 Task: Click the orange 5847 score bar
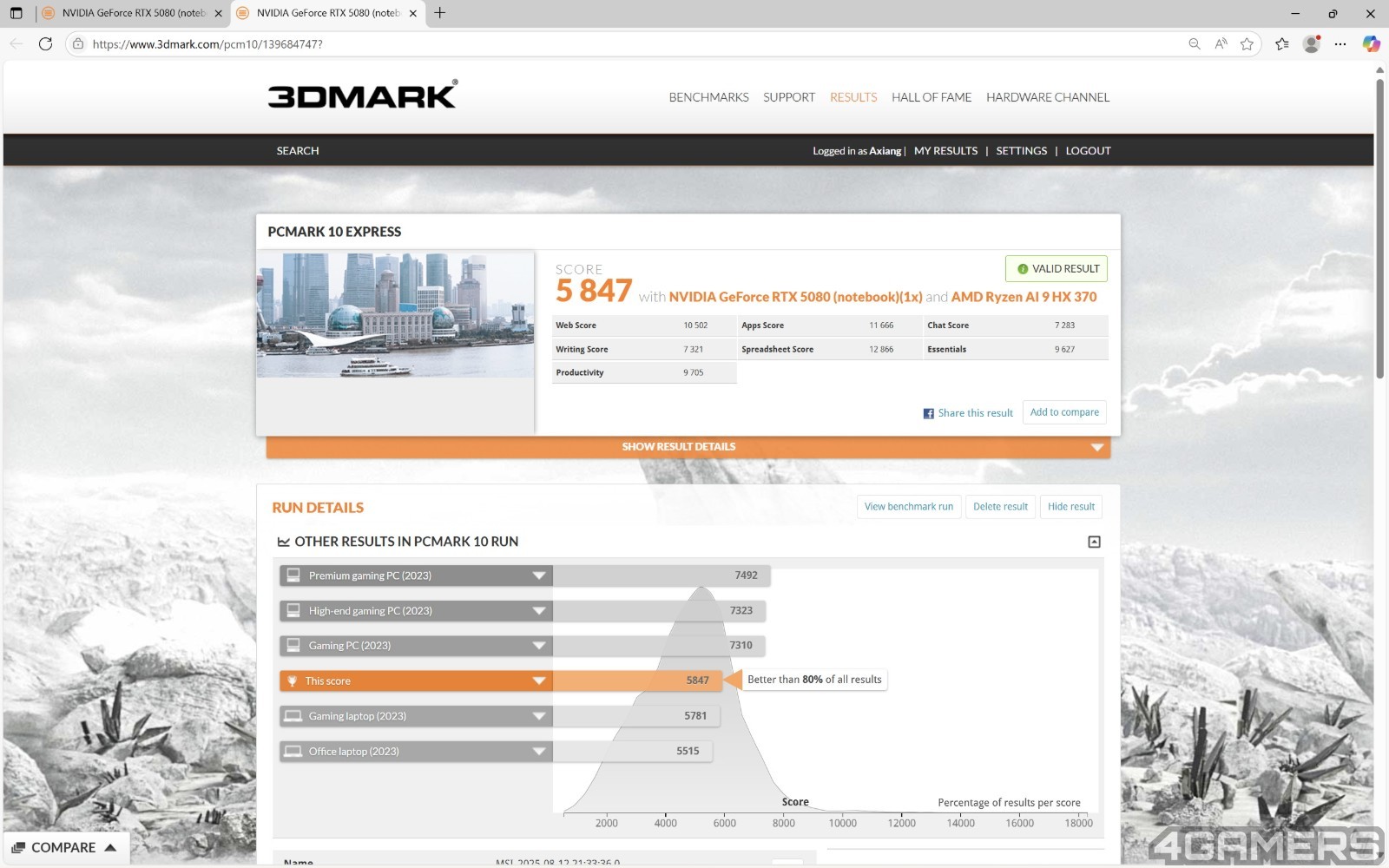tap(637, 681)
